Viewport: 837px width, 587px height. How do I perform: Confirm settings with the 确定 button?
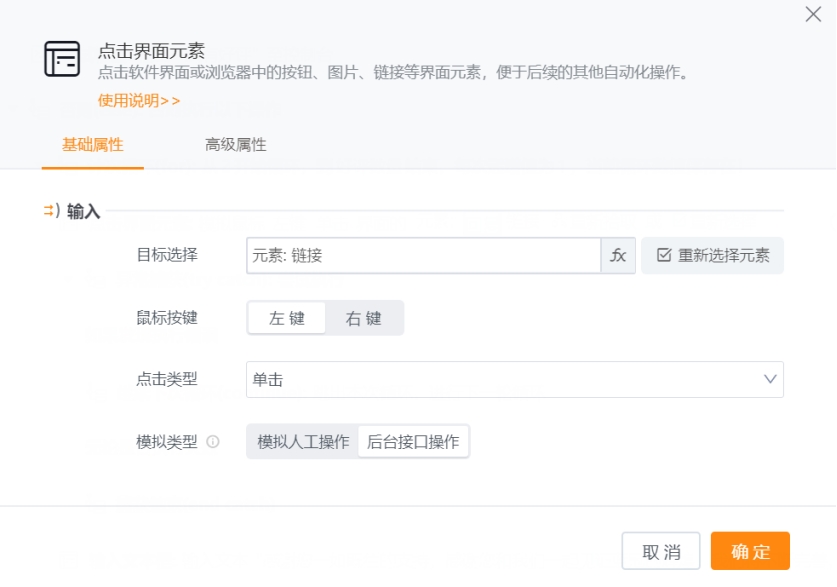point(749,551)
